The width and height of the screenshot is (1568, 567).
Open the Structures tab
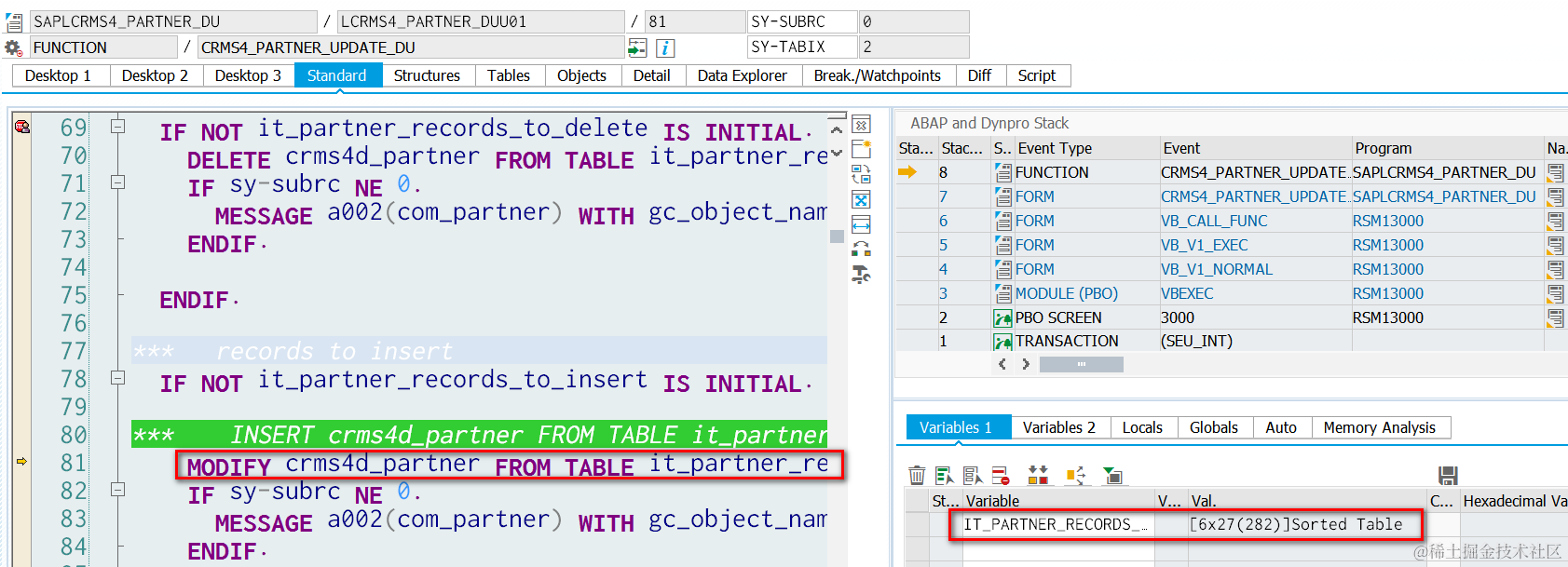coord(427,75)
